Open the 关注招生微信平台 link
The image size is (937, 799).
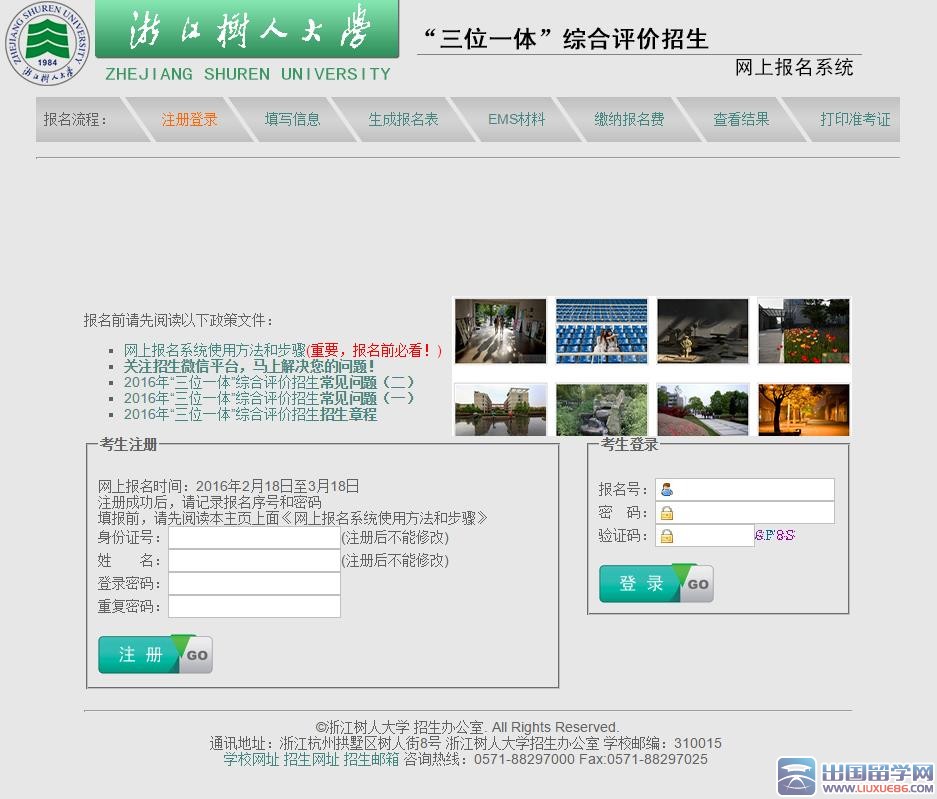pyautogui.click(x=249, y=366)
